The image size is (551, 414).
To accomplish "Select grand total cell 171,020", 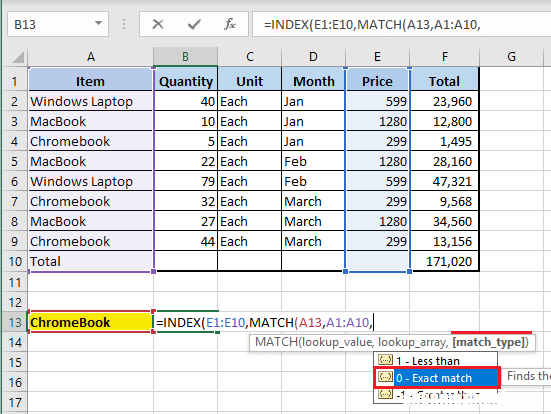I will click(x=444, y=261).
